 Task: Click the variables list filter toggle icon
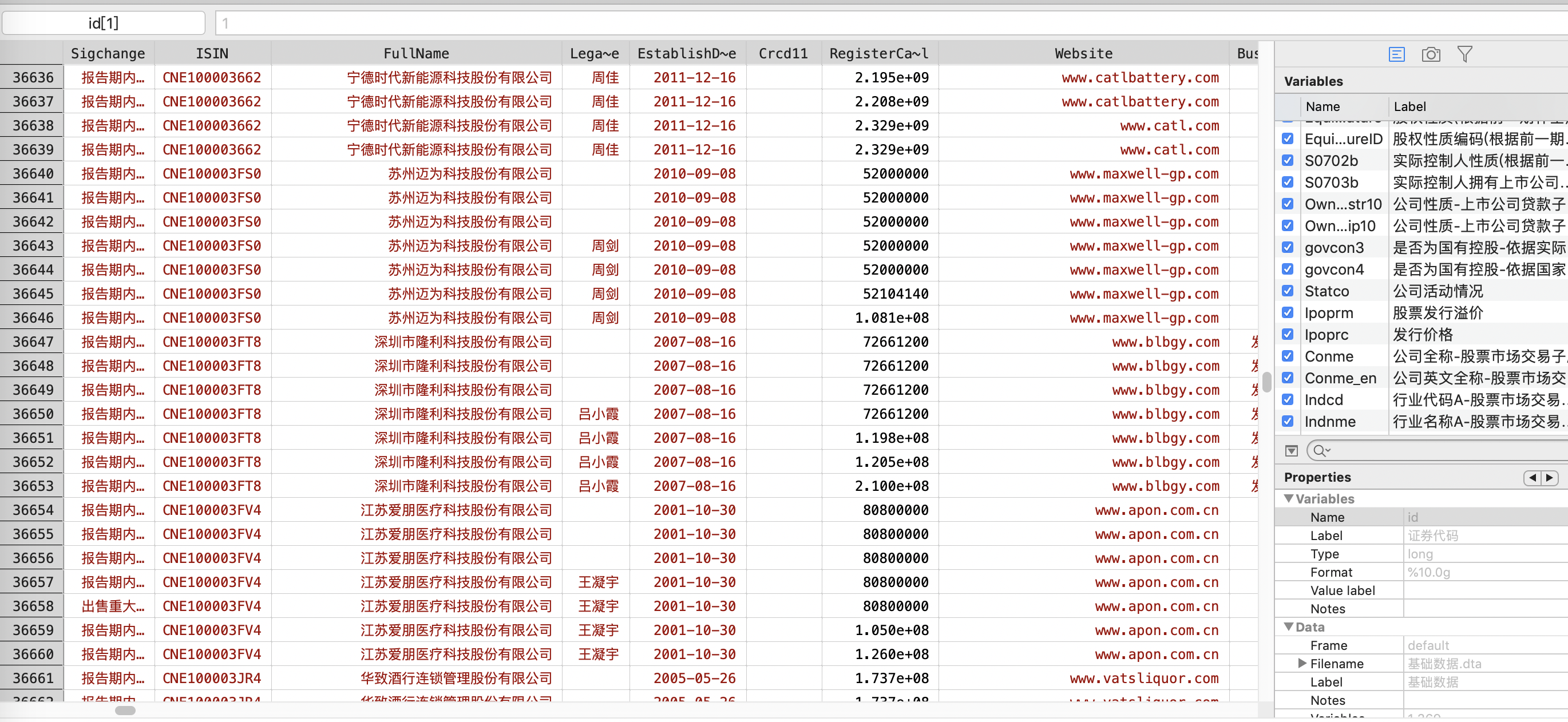(x=1291, y=451)
